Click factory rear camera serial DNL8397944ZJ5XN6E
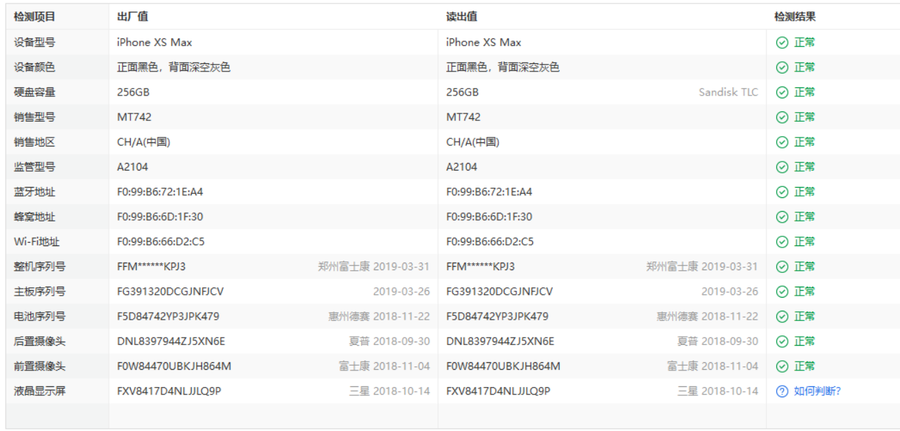The image size is (900, 431). click(x=171, y=341)
